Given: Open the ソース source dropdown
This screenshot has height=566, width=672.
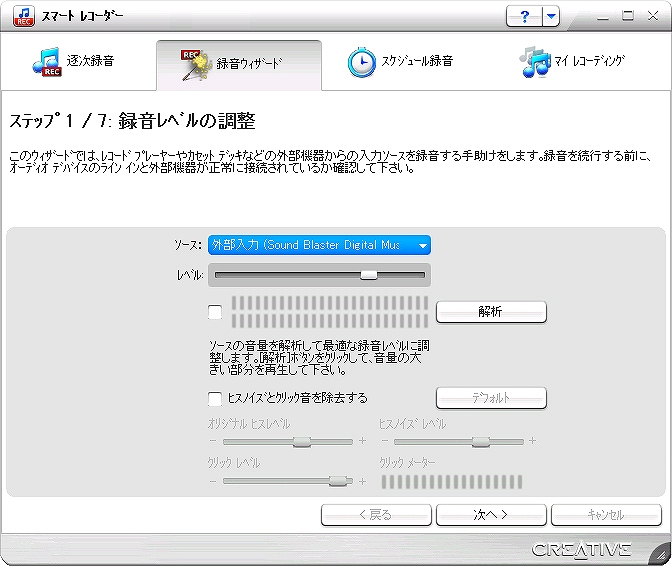Looking at the screenshot, I should [x=319, y=245].
